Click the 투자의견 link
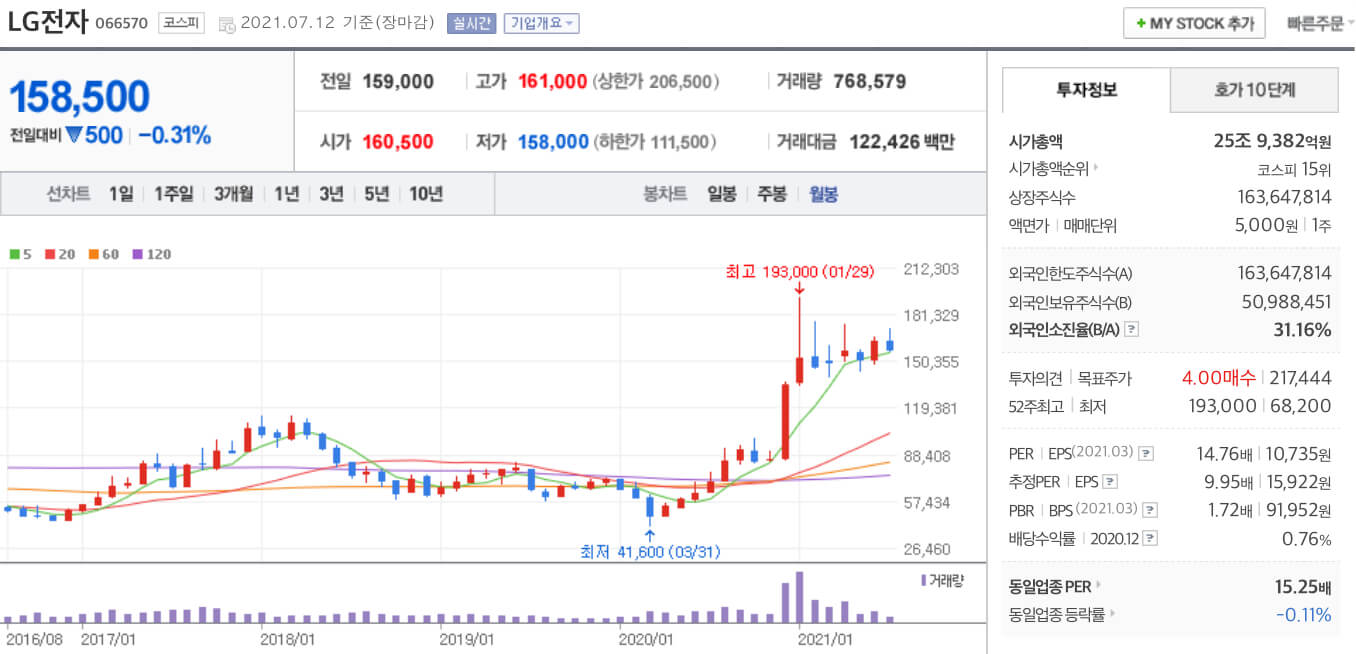The image size is (1356, 654). tap(1034, 378)
